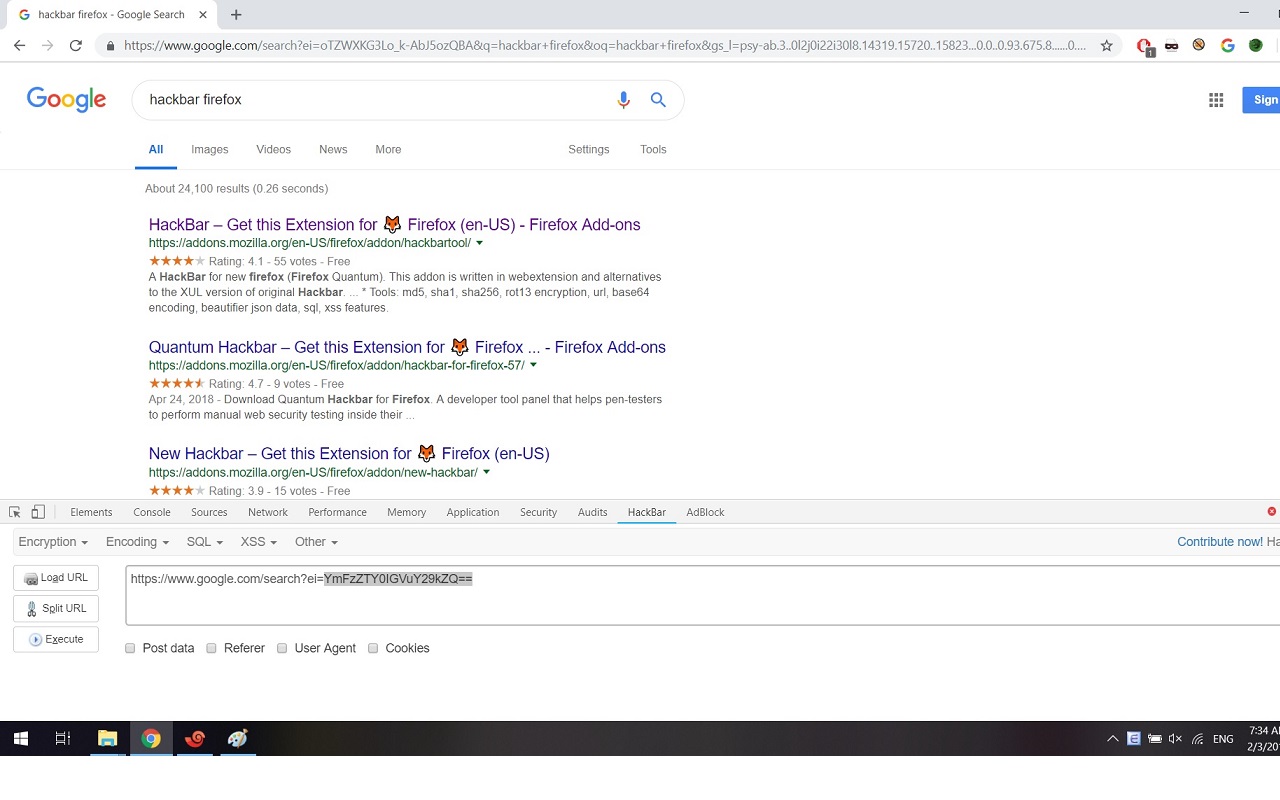Open the New Hackbar result link

click(x=349, y=453)
